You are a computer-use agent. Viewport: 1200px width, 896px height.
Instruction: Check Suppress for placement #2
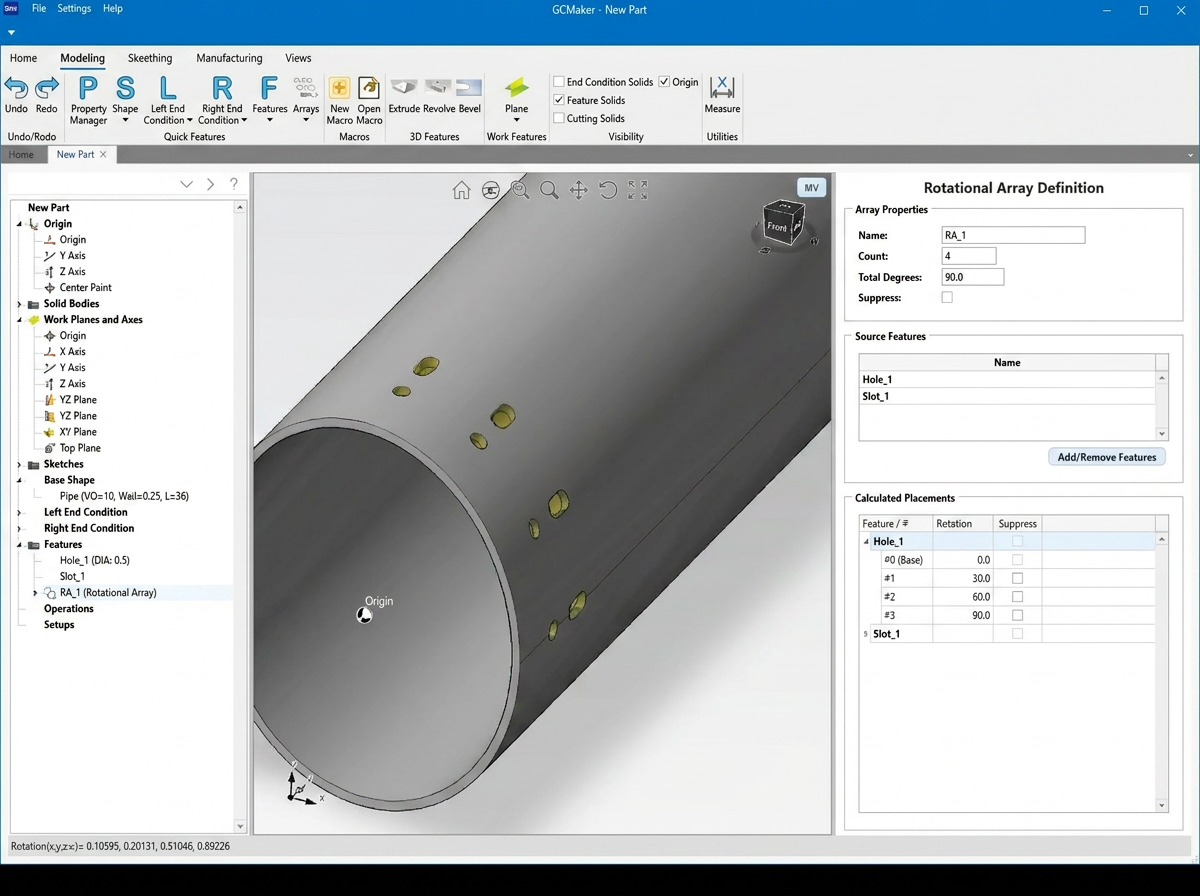click(x=1017, y=597)
